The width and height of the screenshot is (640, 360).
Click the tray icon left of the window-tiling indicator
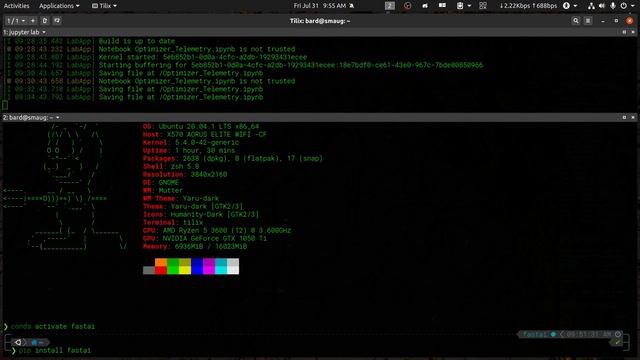(425, 6)
